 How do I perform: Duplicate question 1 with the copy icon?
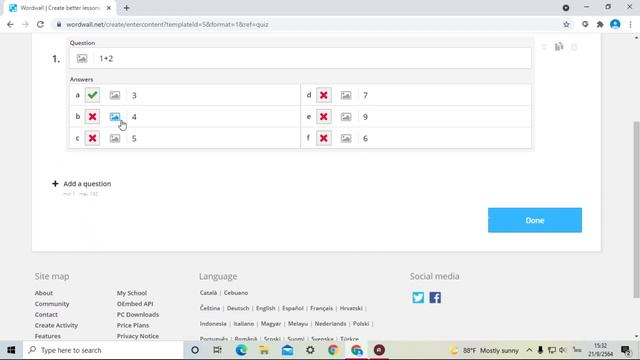pos(559,47)
